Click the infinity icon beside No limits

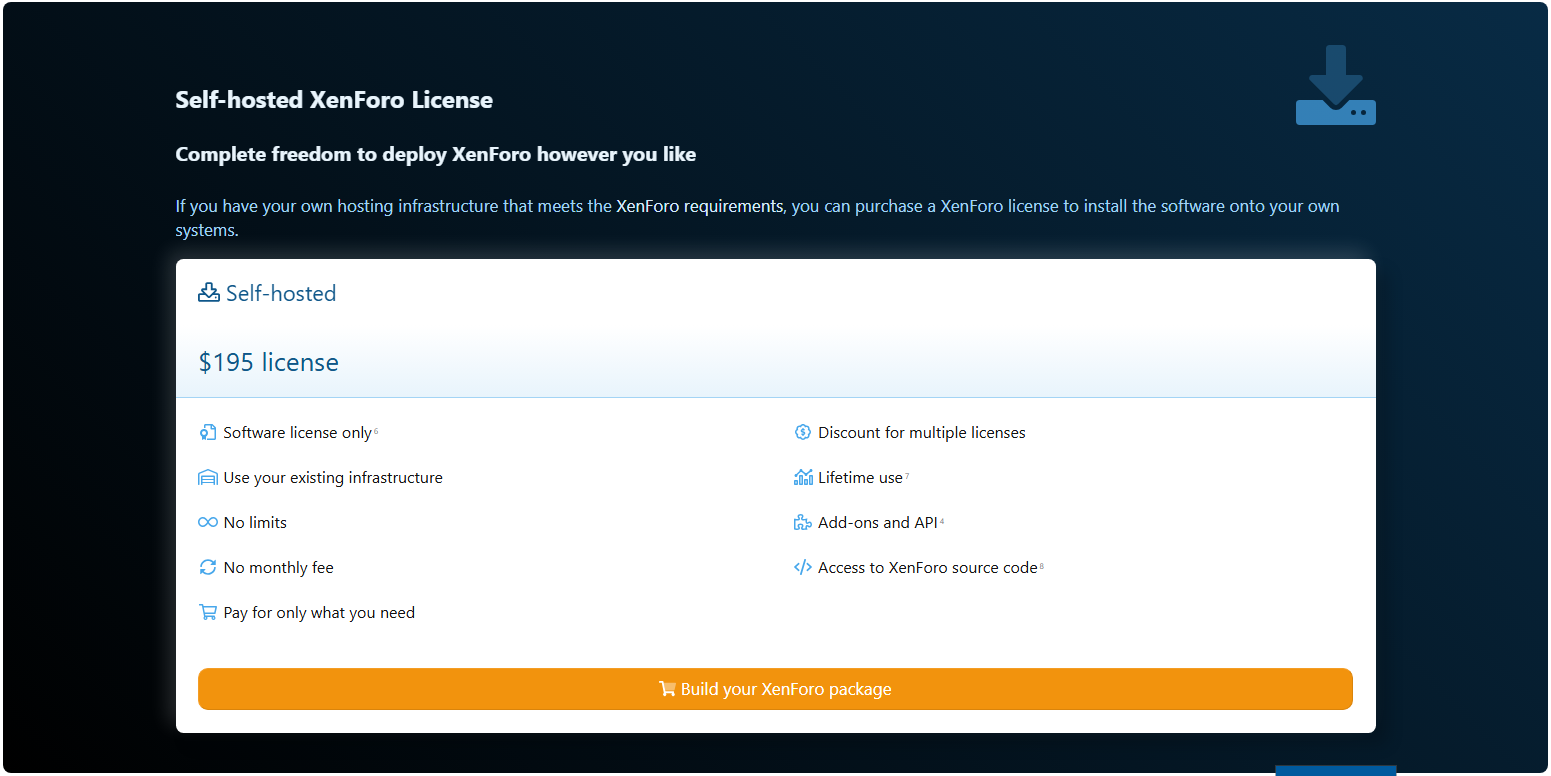208,523
